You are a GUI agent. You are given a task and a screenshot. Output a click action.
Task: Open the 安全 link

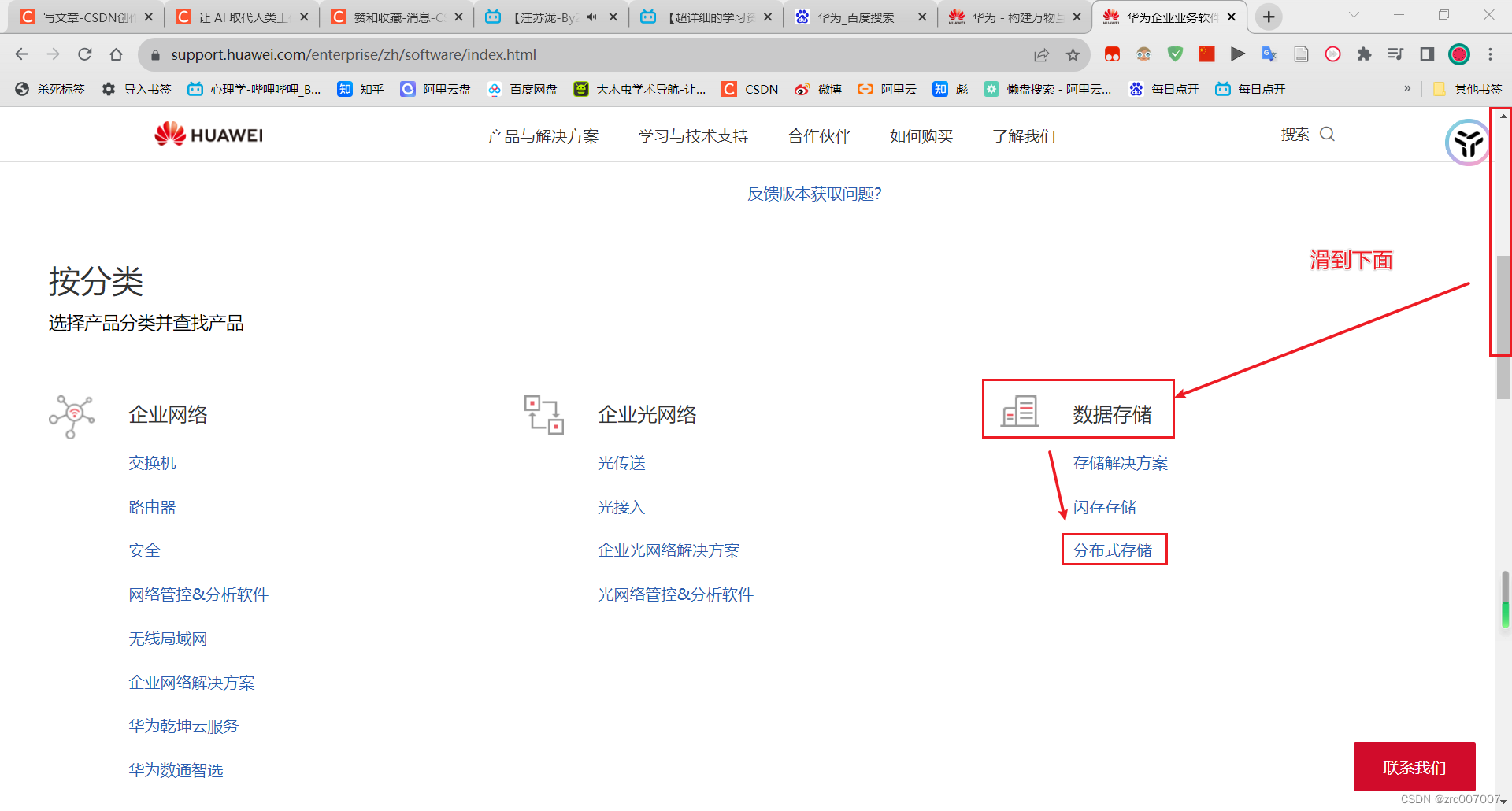click(144, 550)
